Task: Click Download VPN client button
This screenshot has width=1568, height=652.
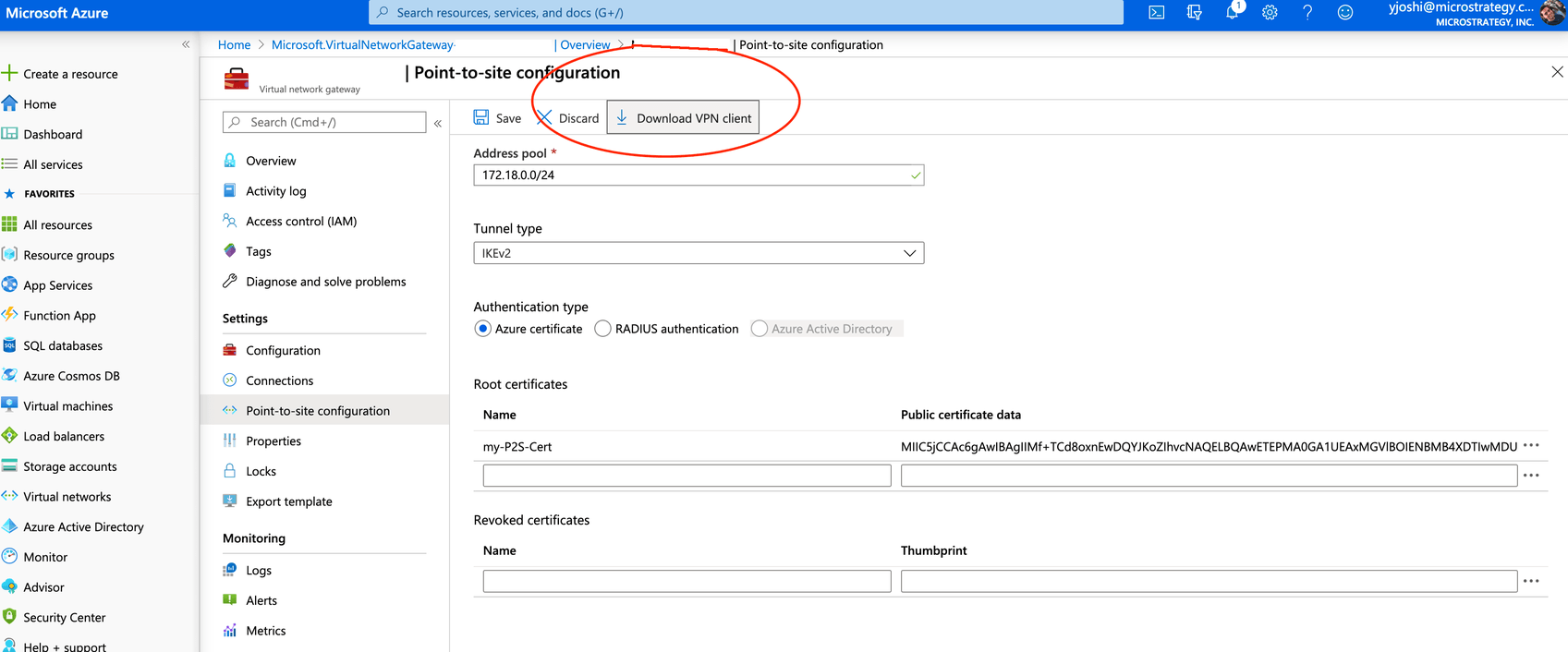Action: point(683,117)
